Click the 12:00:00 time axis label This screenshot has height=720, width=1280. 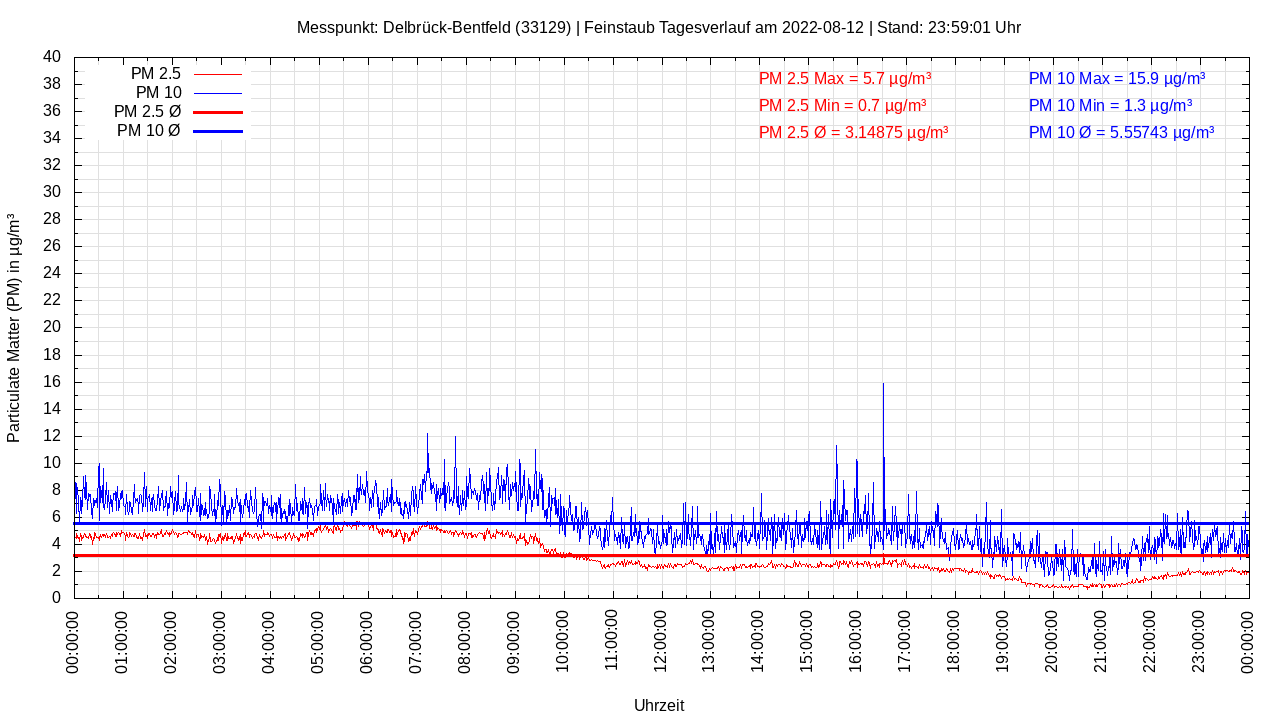coord(661,640)
